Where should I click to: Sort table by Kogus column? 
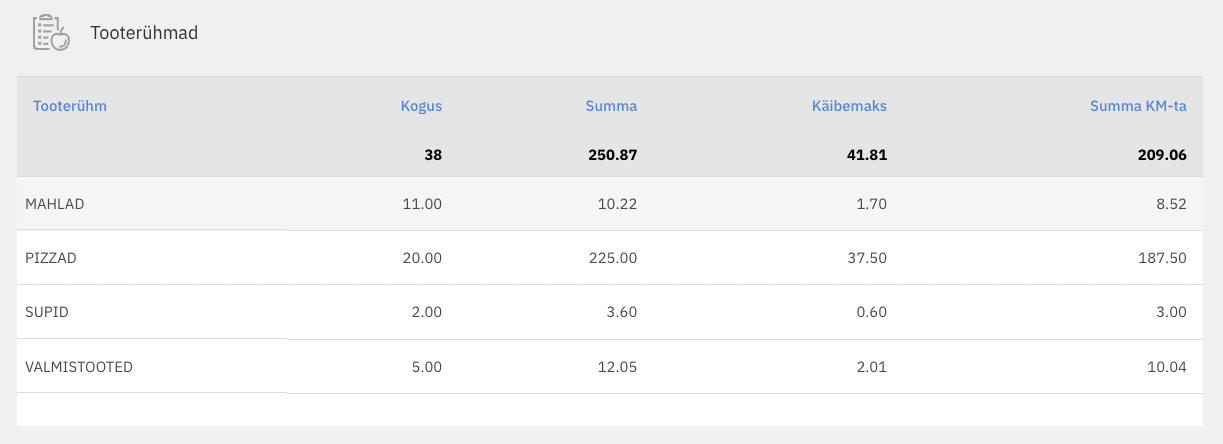[421, 106]
